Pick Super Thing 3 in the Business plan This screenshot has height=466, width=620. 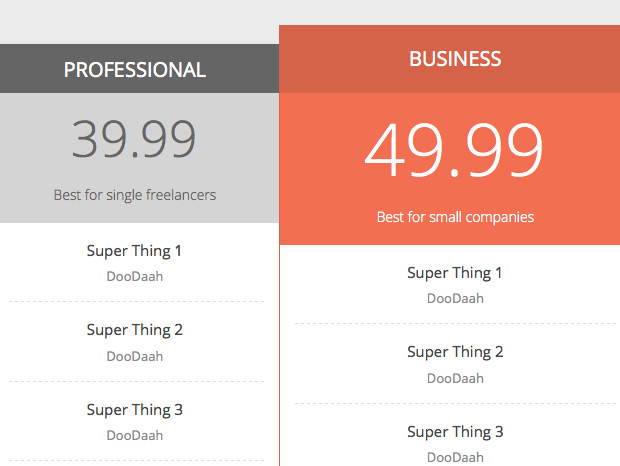coord(455,432)
